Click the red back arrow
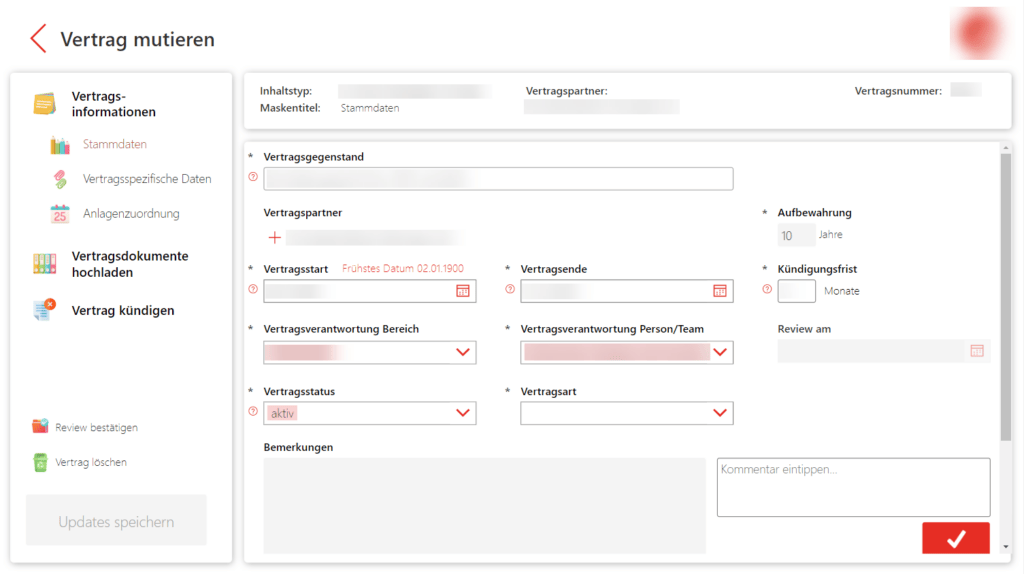This screenshot has height=574, width=1024. click(39, 39)
